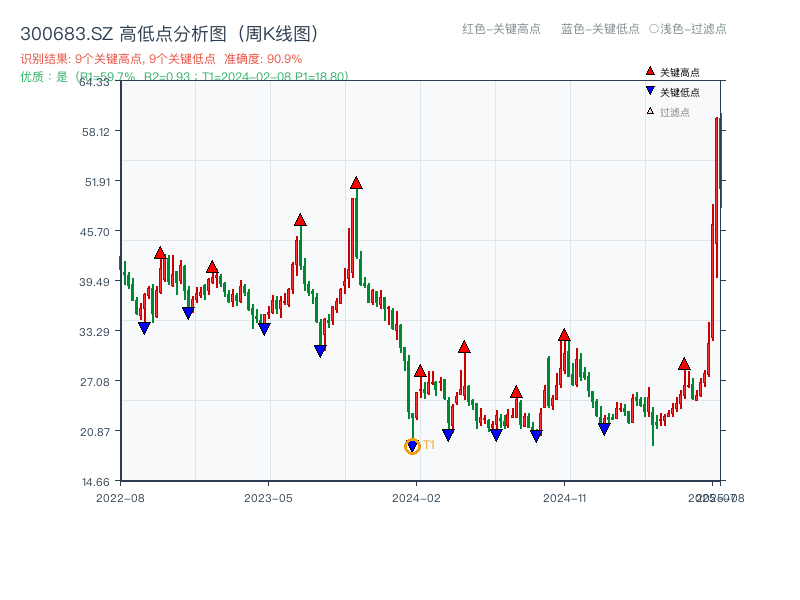
Task: Click the 58.12 y-axis label
Action: pyautogui.click(x=96, y=132)
